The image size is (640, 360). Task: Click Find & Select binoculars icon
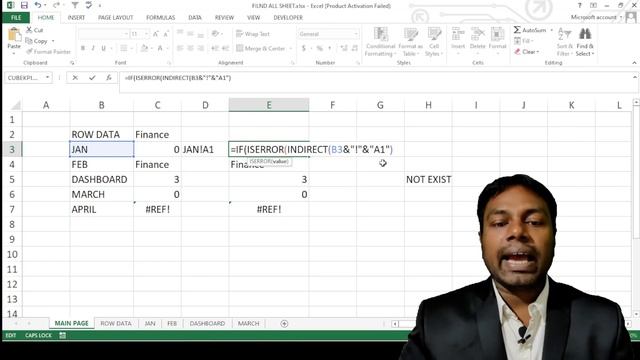585,34
